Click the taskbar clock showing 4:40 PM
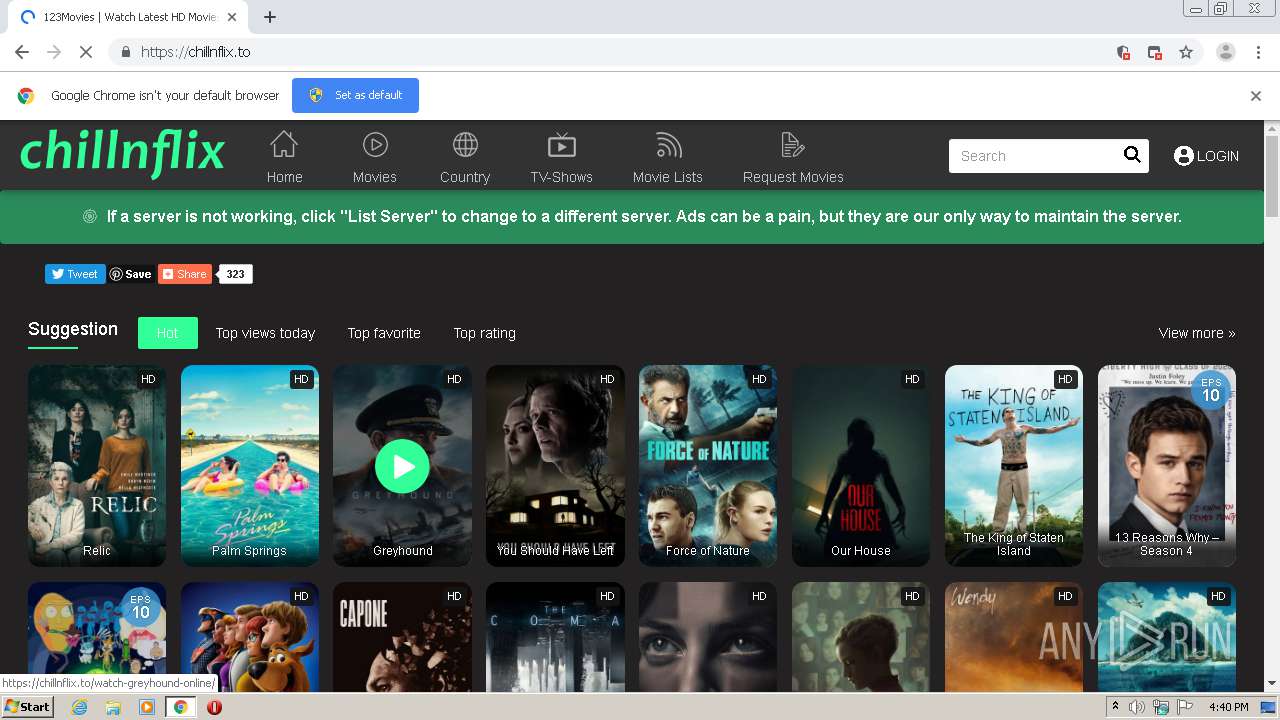The width and height of the screenshot is (1280, 720). pos(1228,707)
